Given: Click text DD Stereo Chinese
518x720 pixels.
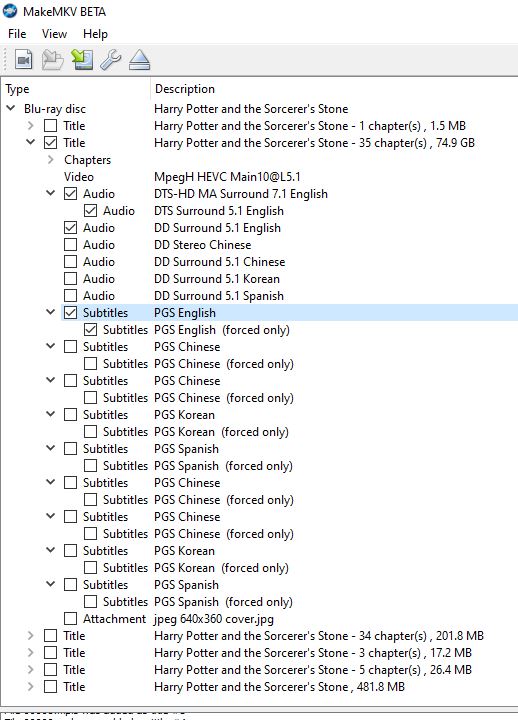Looking at the screenshot, I should click(x=203, y=245).
